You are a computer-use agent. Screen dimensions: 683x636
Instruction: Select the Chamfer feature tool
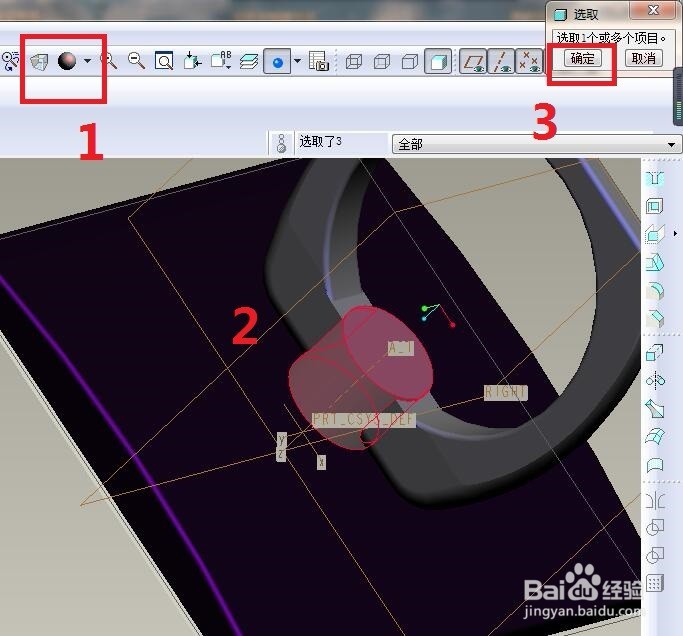[x=655, y=318]
